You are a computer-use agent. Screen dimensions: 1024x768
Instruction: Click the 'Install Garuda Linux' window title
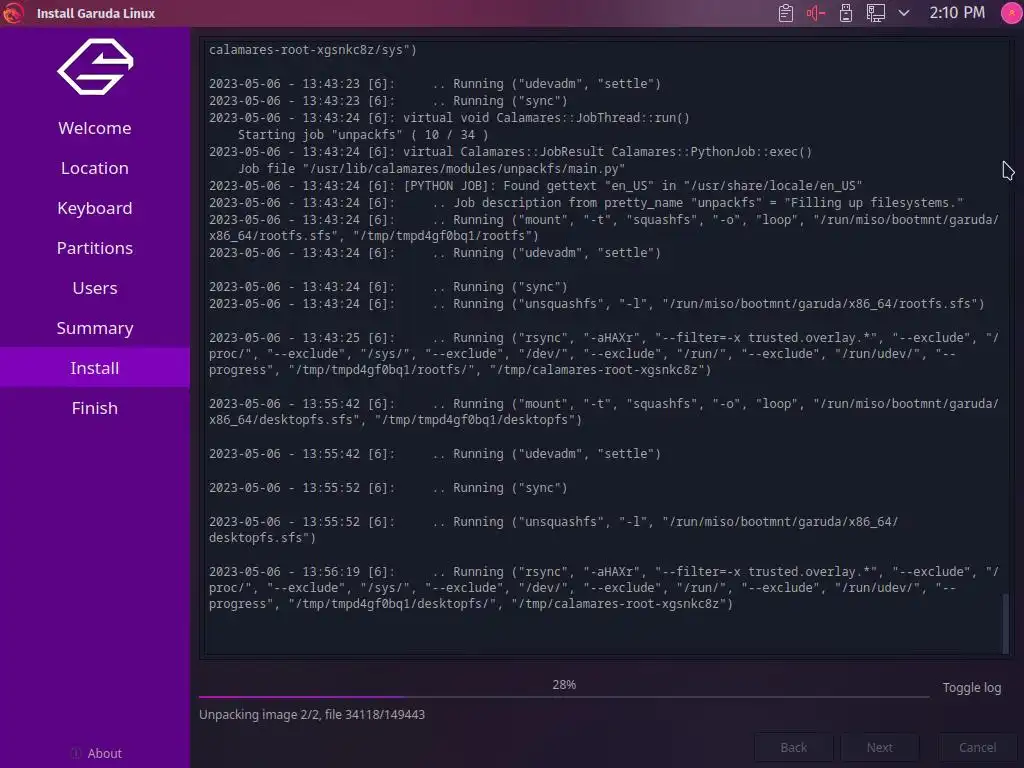(96, 13)
